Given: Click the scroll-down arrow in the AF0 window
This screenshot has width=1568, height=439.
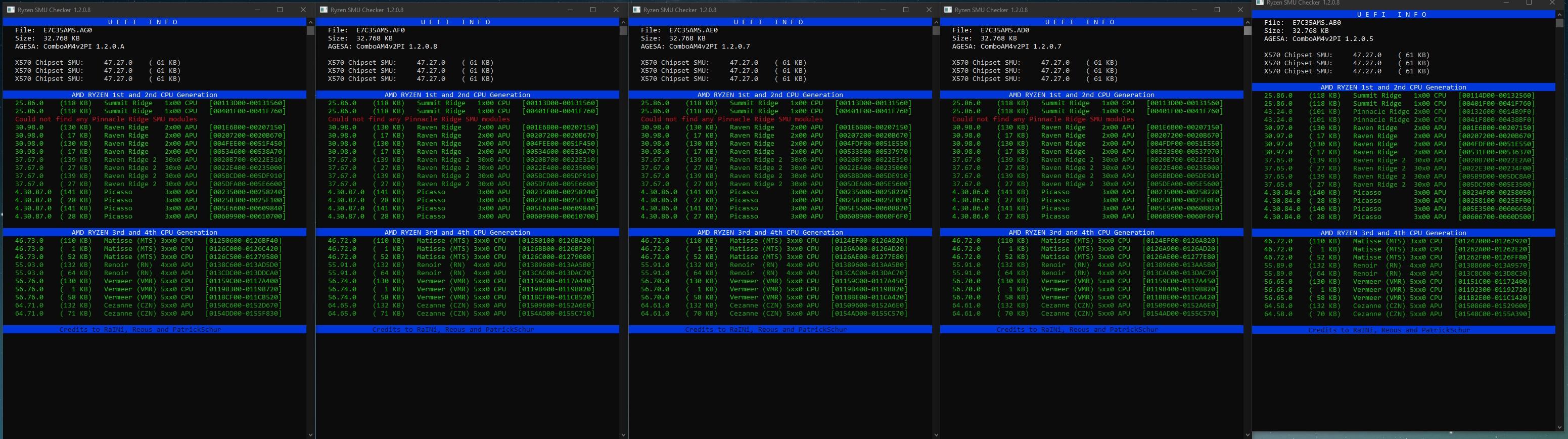Looking at the screenshot, I should point(623,435).
